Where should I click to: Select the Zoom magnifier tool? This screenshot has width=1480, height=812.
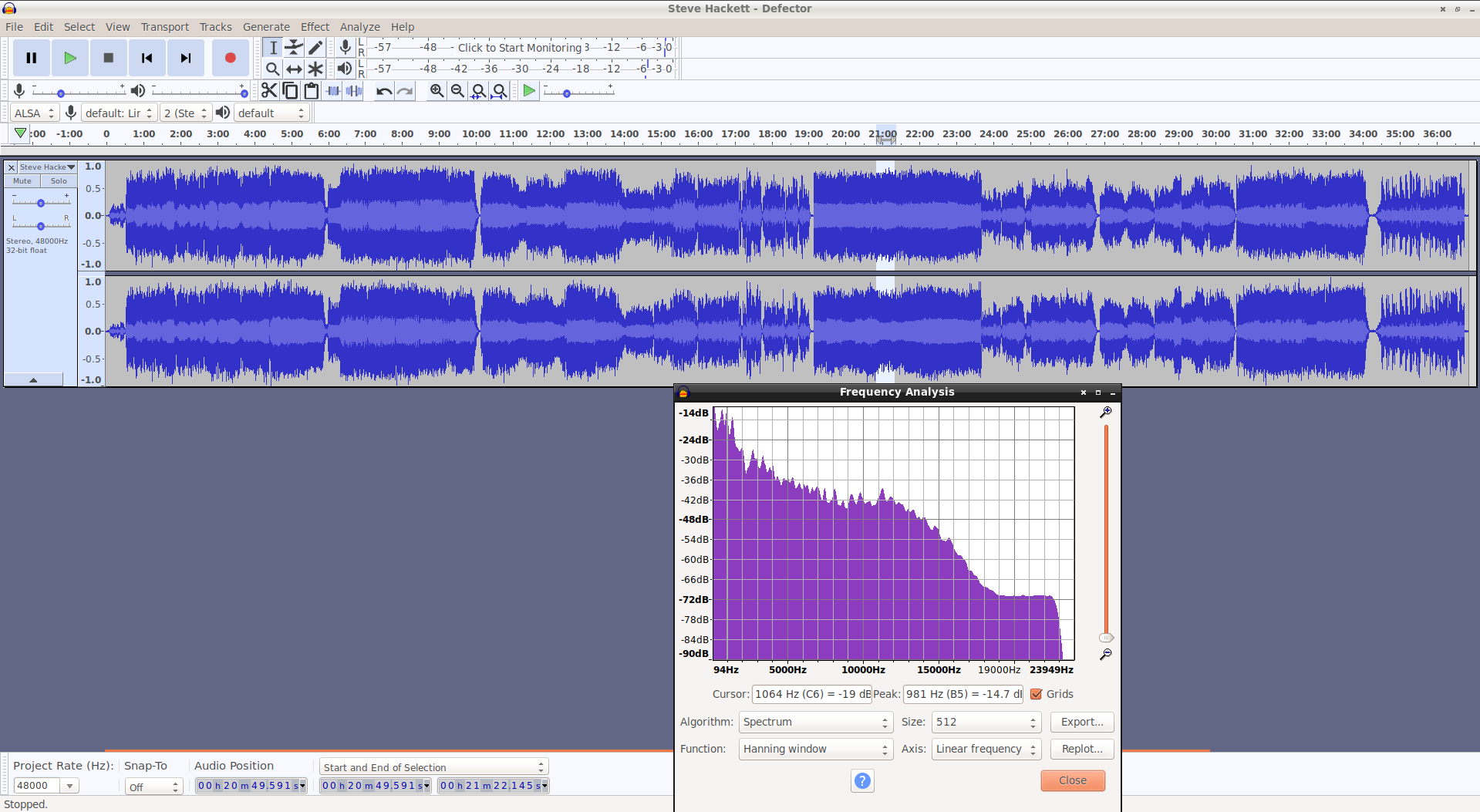(x=272, y=69)
